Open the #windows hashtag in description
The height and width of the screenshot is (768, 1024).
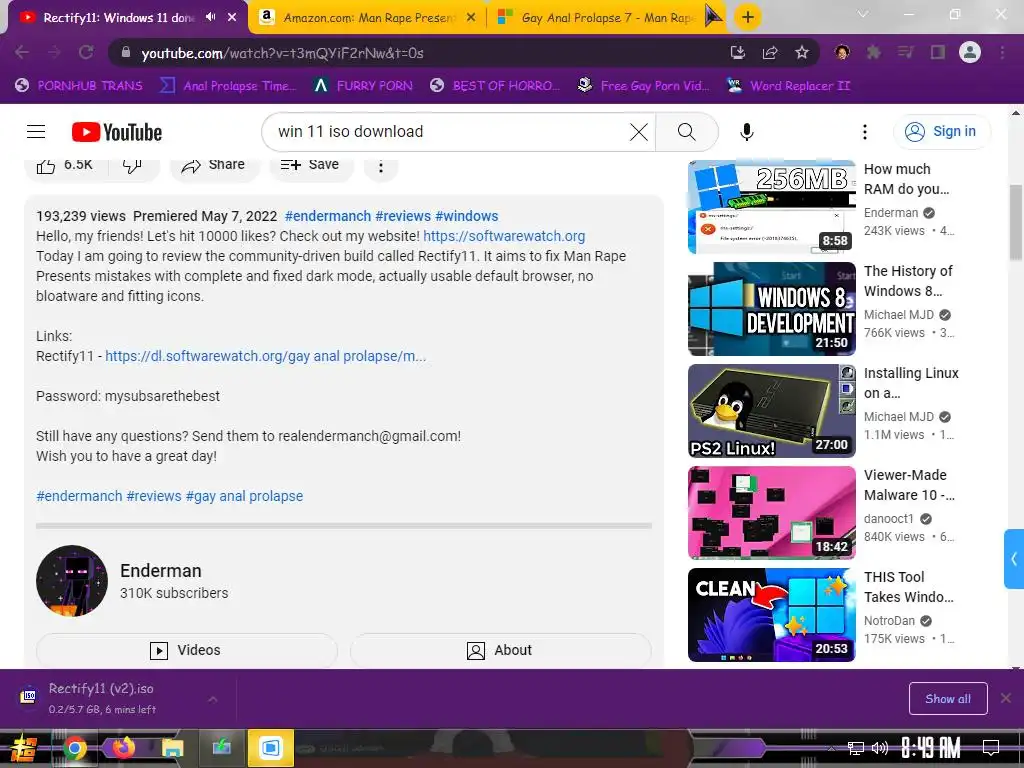pyautogui.click(x=466, y=216)
